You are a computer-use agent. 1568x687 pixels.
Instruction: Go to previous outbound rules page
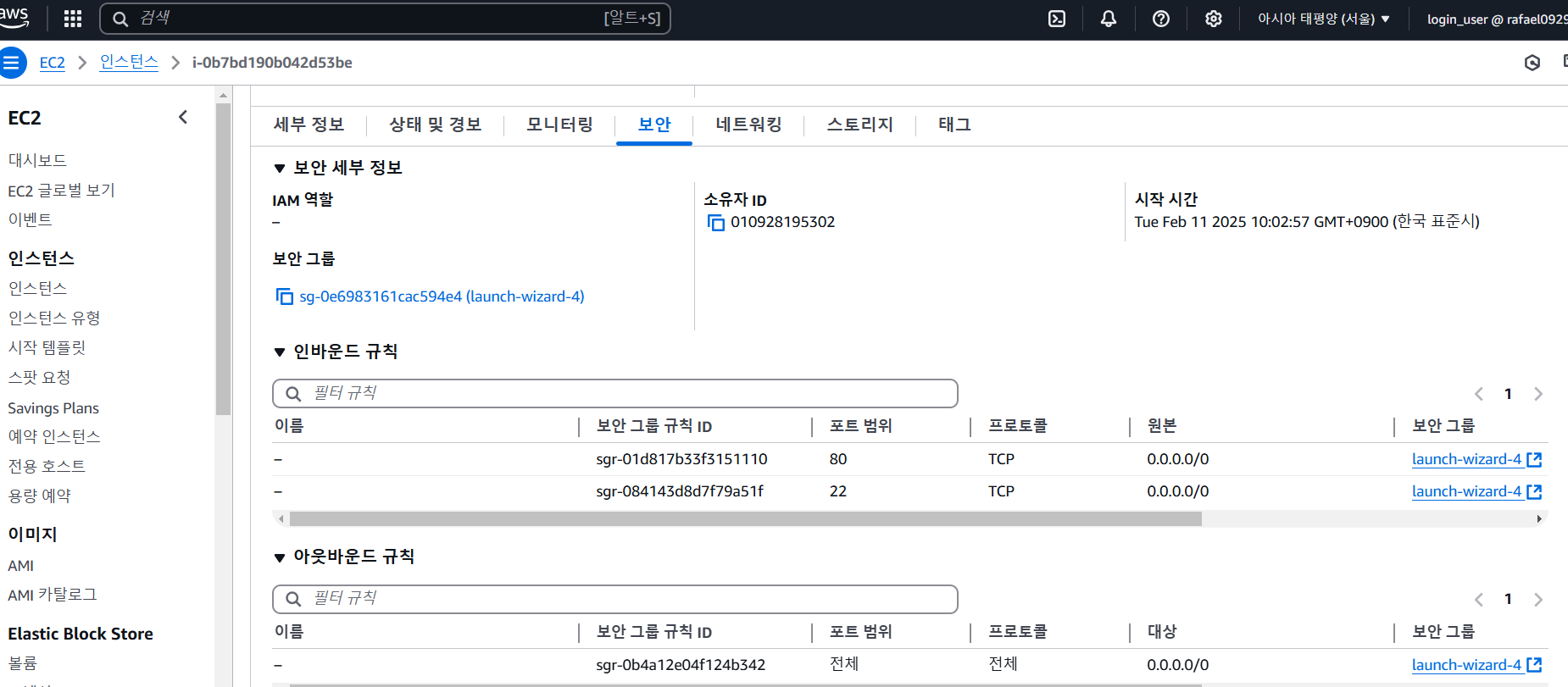pyautogui.click(x=1479, y=600)
